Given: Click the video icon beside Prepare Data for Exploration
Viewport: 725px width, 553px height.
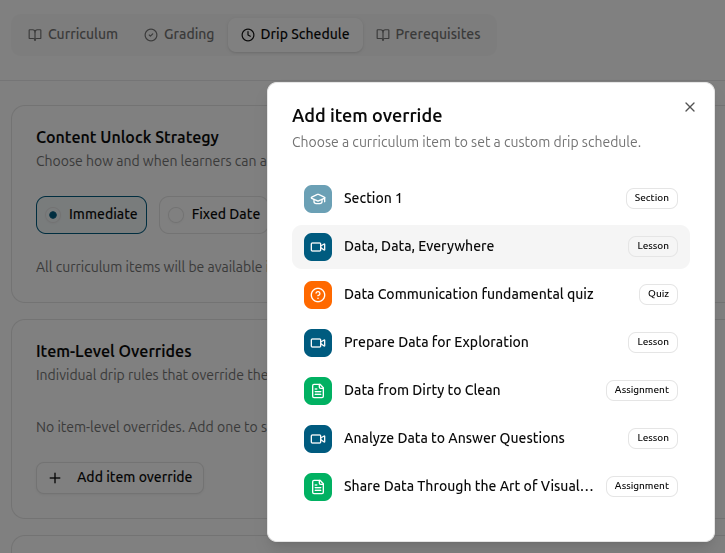Looking at the screenshot, I should [318, 343].
